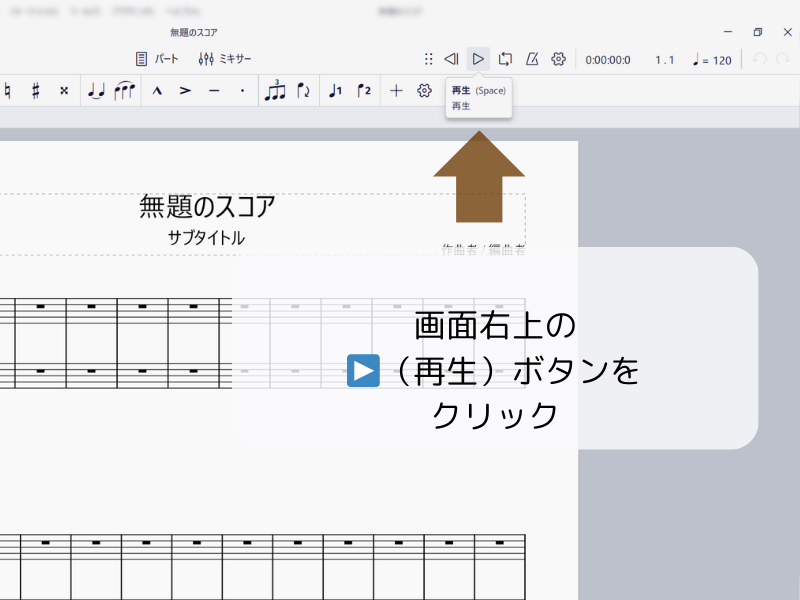Open the パート (Parts) window
The width and height of the screenshot is (800, 600).
pos(159,59)
